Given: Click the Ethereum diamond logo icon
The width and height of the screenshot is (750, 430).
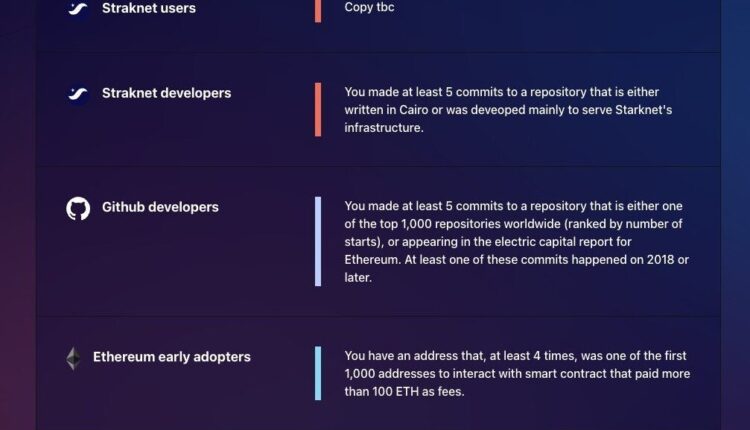Looking at the screenshot, I should (73, 358).
